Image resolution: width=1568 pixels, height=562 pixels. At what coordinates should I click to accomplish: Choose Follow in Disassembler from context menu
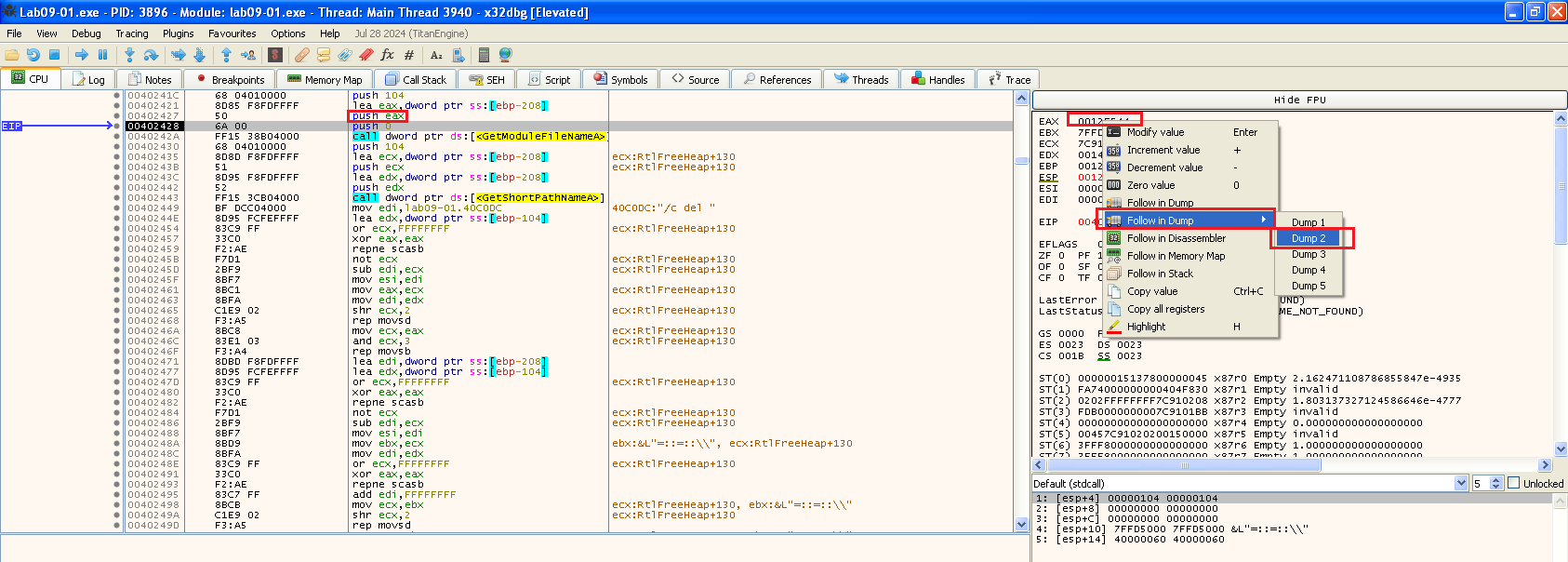click(x=1176, y=238)
